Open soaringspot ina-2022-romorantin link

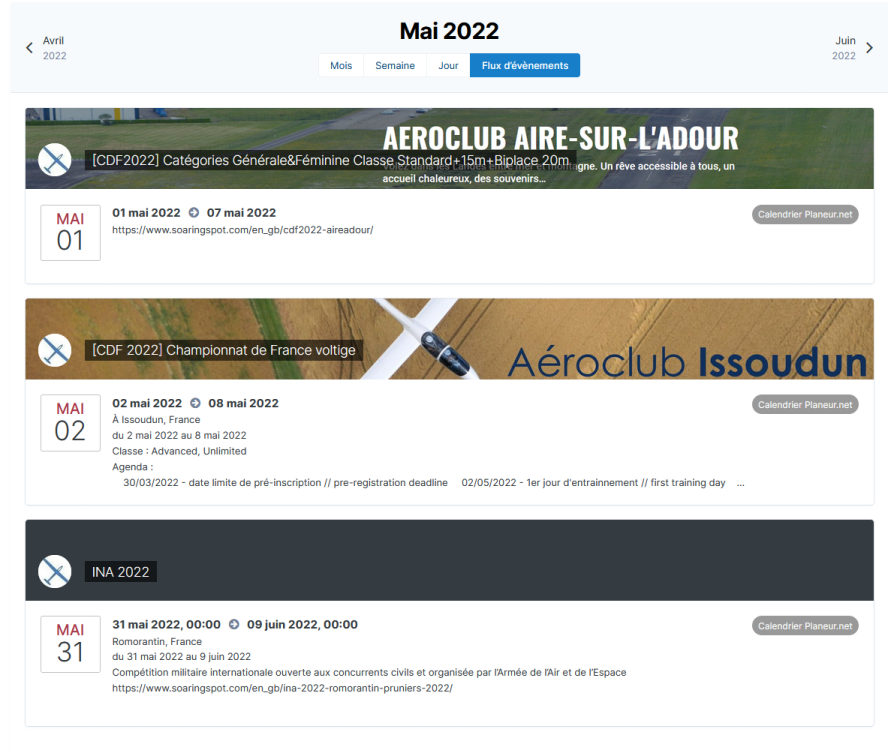(282, 688)
